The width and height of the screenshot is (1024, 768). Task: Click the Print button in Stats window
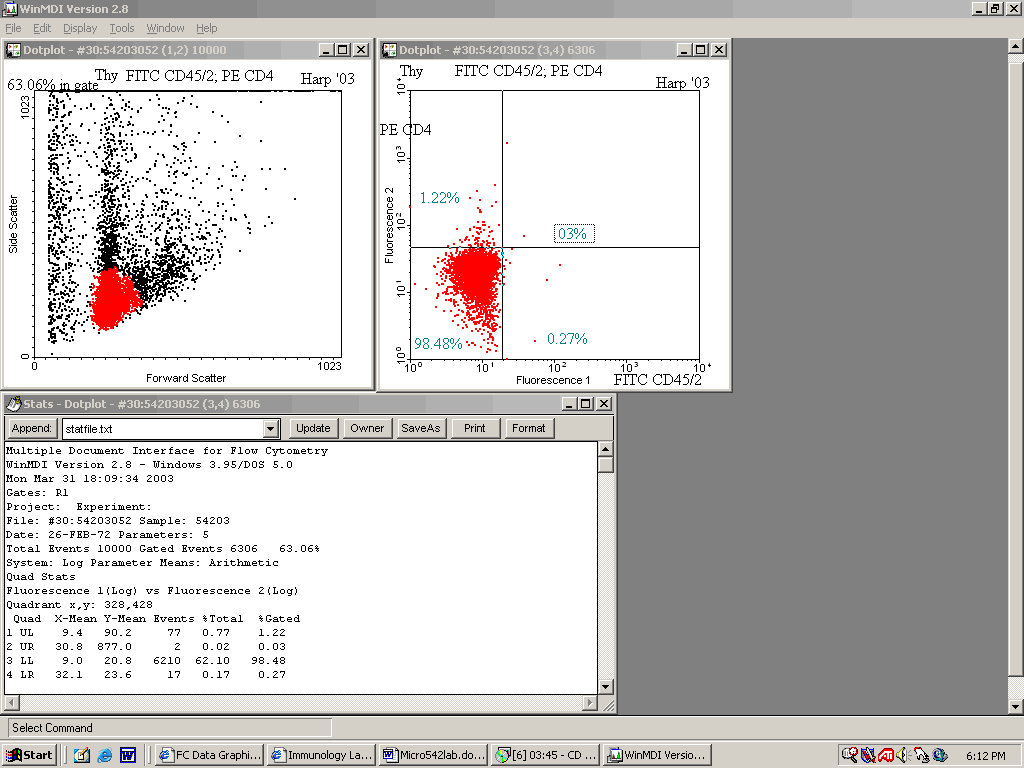point(475,428)
